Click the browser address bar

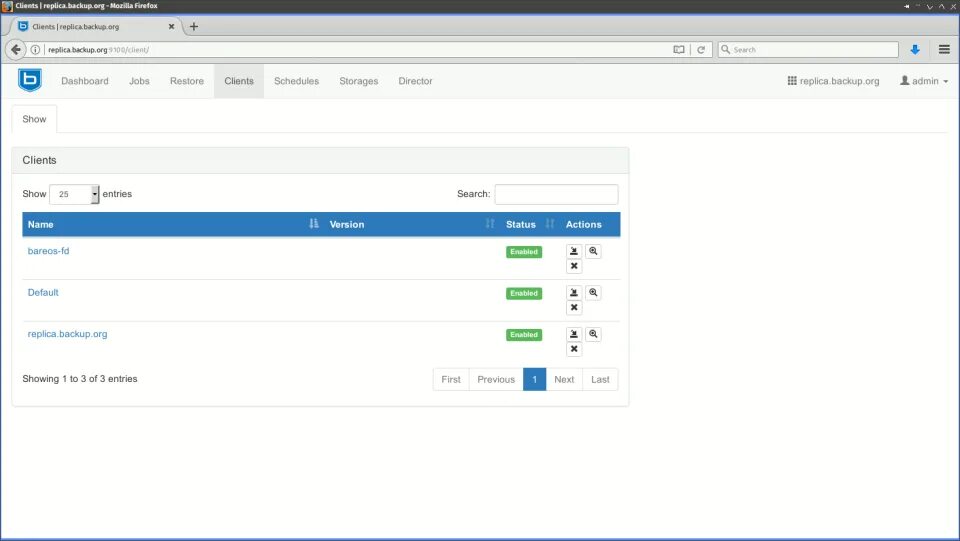click(x=357, y=50)
